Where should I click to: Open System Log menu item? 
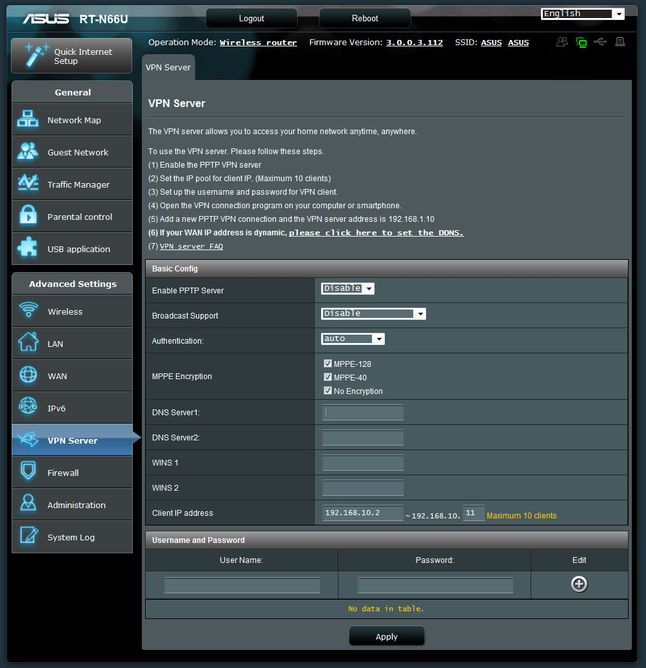pyautogui.click(x=72, y=537)
